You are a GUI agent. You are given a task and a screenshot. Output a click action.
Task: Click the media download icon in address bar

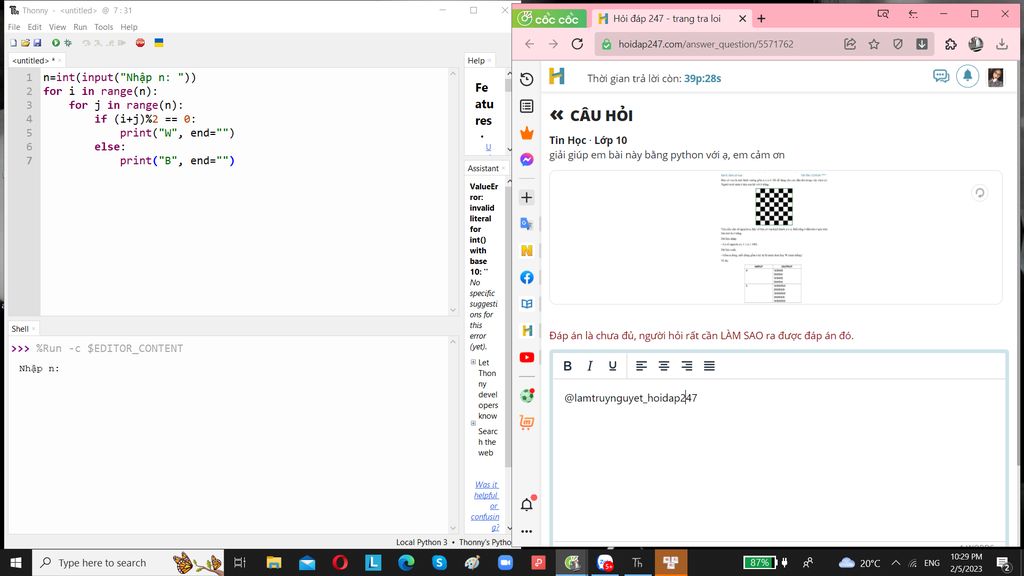coord(921,44)
